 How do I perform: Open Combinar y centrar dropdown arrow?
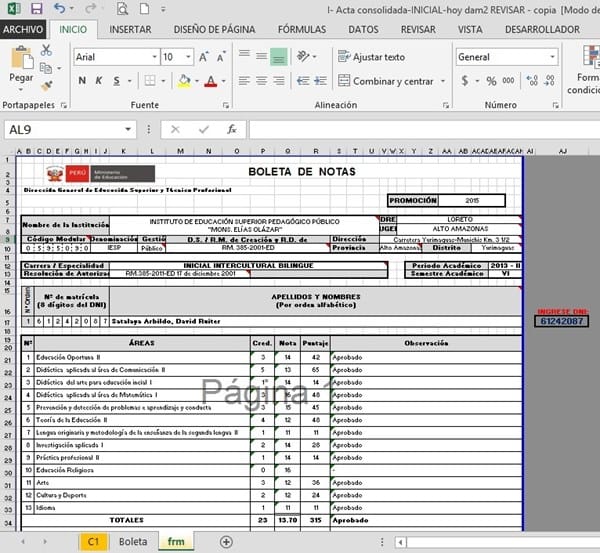[443, 81]
